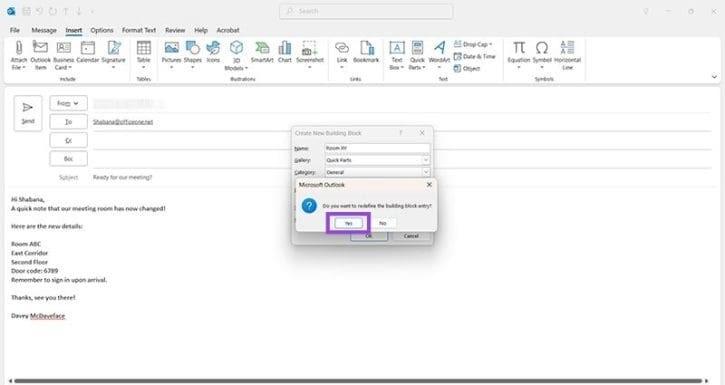Click Yes to redefine building block
The width and height of the screenshot is (725, 385).
click(x=349, y=223)
